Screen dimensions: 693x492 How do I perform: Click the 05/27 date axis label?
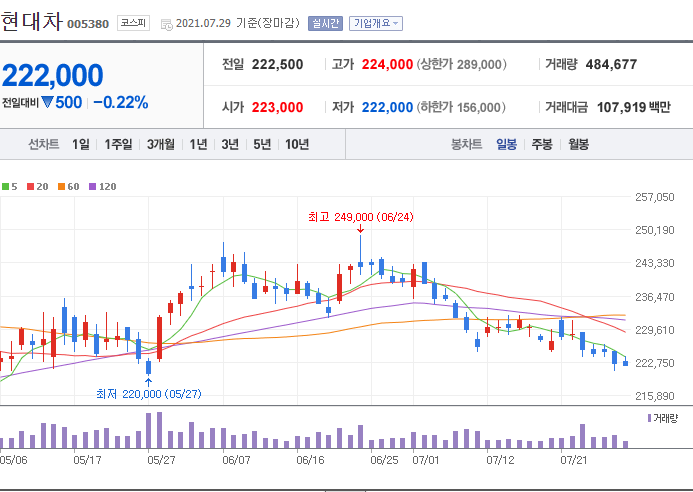coord(161,460)
